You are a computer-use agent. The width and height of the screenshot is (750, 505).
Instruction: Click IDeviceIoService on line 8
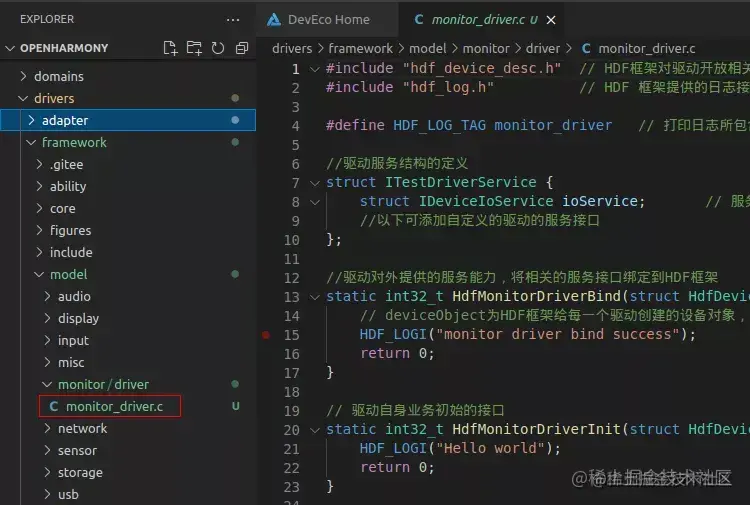pyautogui.click(x=486, y=201)
